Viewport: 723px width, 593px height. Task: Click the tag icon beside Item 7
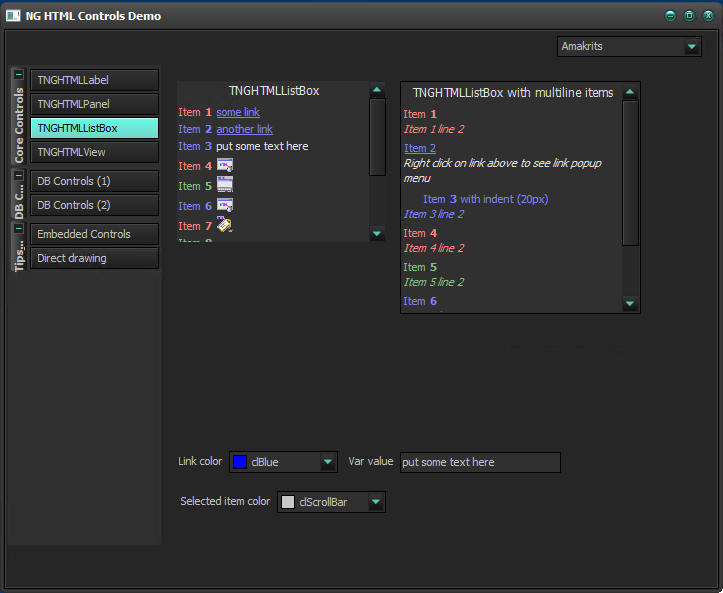(x=224, y=225)
